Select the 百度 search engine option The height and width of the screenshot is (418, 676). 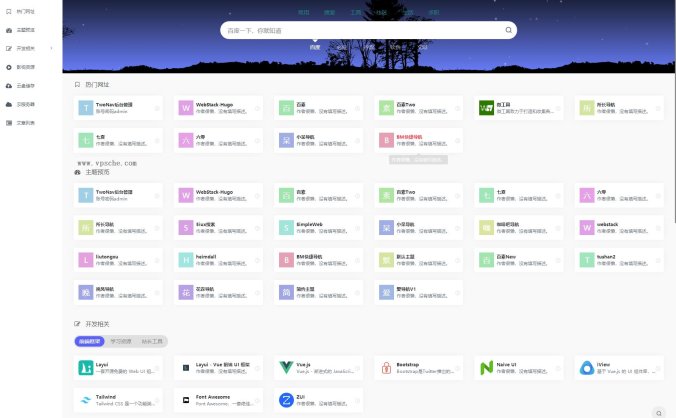315,47
